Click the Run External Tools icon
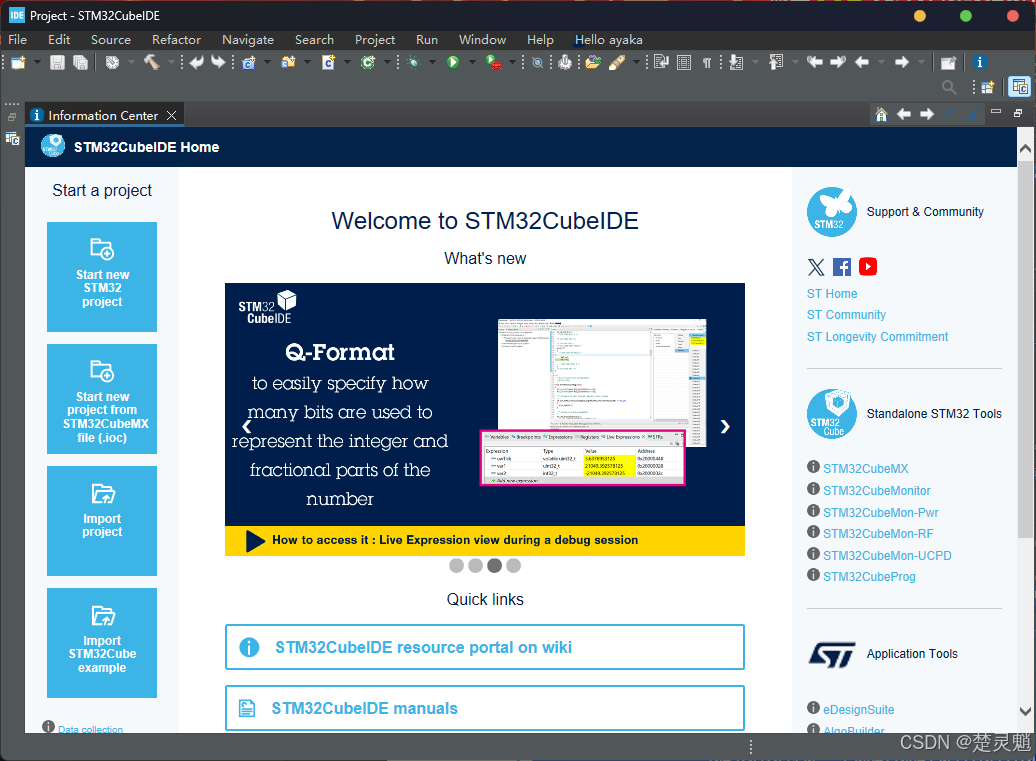 click(493, 63)
